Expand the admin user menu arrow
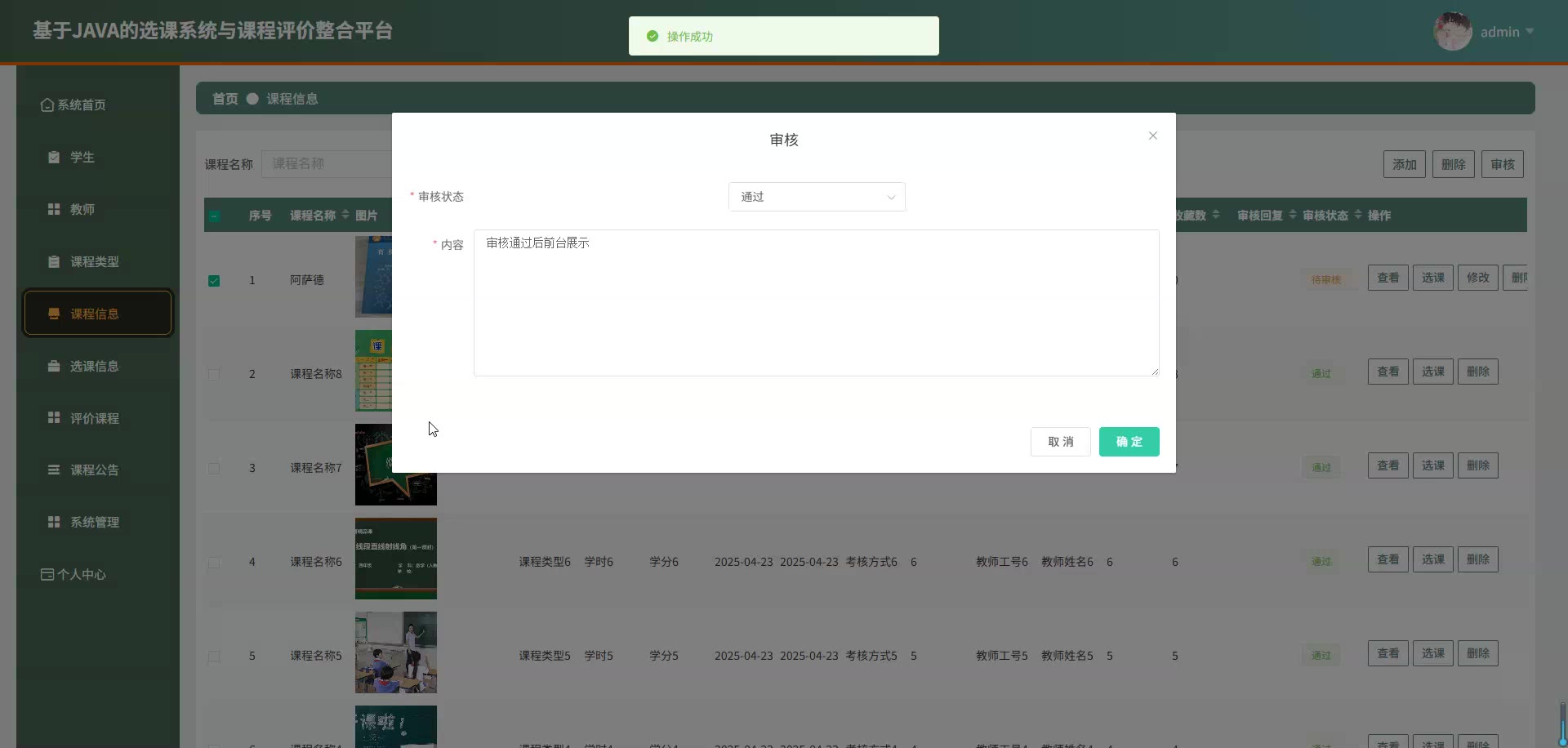Screen dimensions: 1568x748 (x=1530, y=32)
